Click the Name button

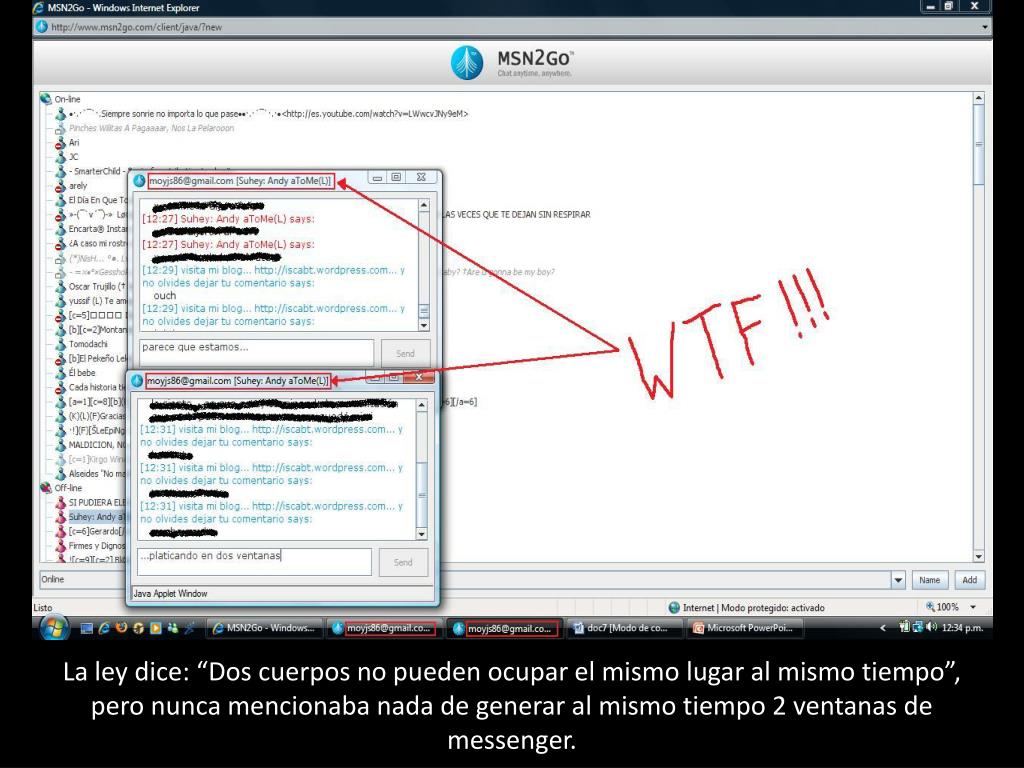(x=929, y=580)
